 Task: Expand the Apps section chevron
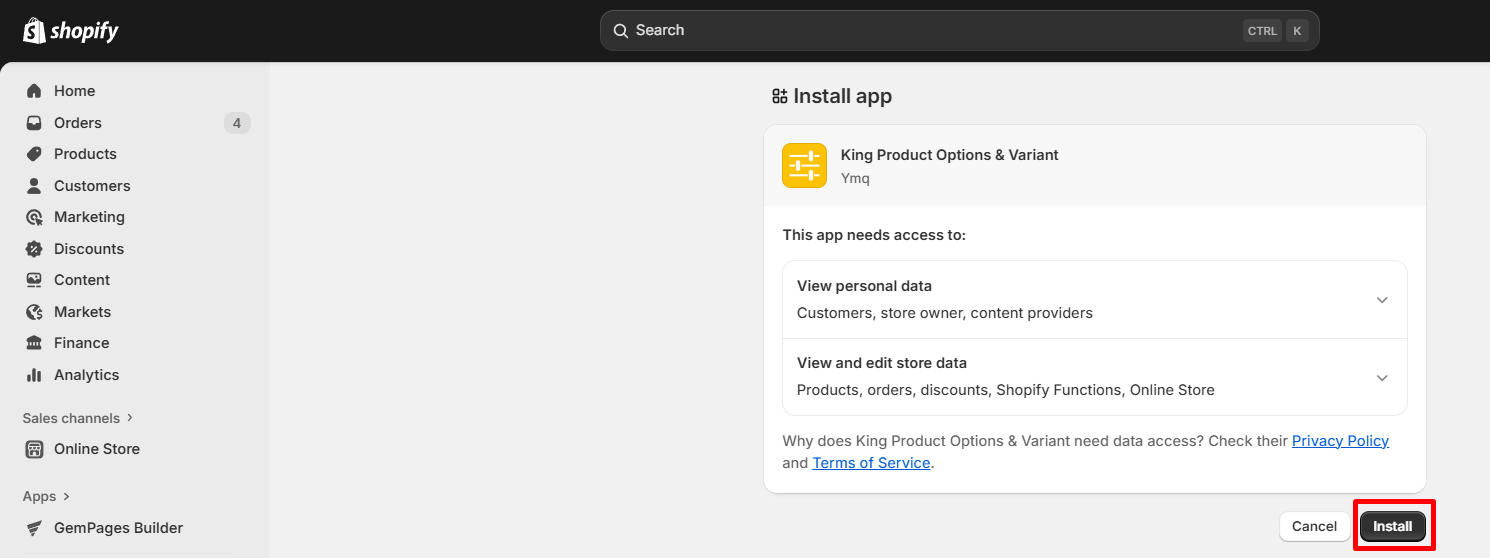click(x=66, y=496)
